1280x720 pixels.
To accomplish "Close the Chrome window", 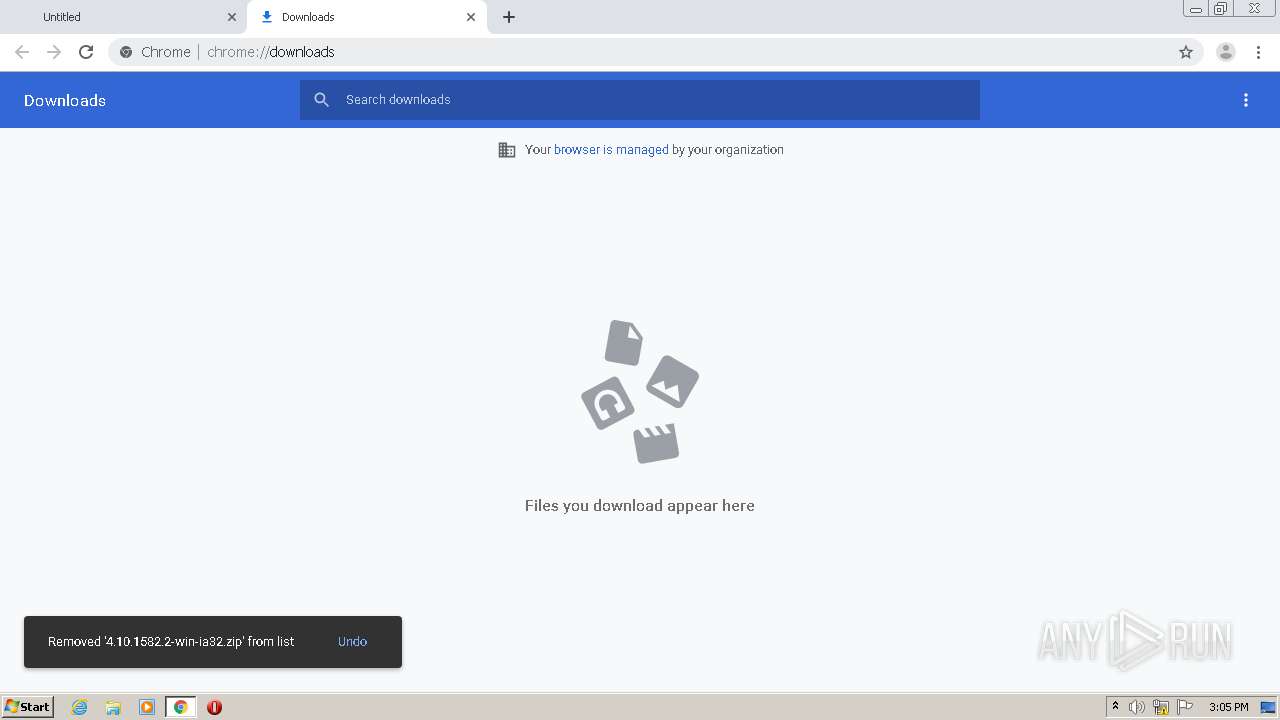I will pos(1254,9).
